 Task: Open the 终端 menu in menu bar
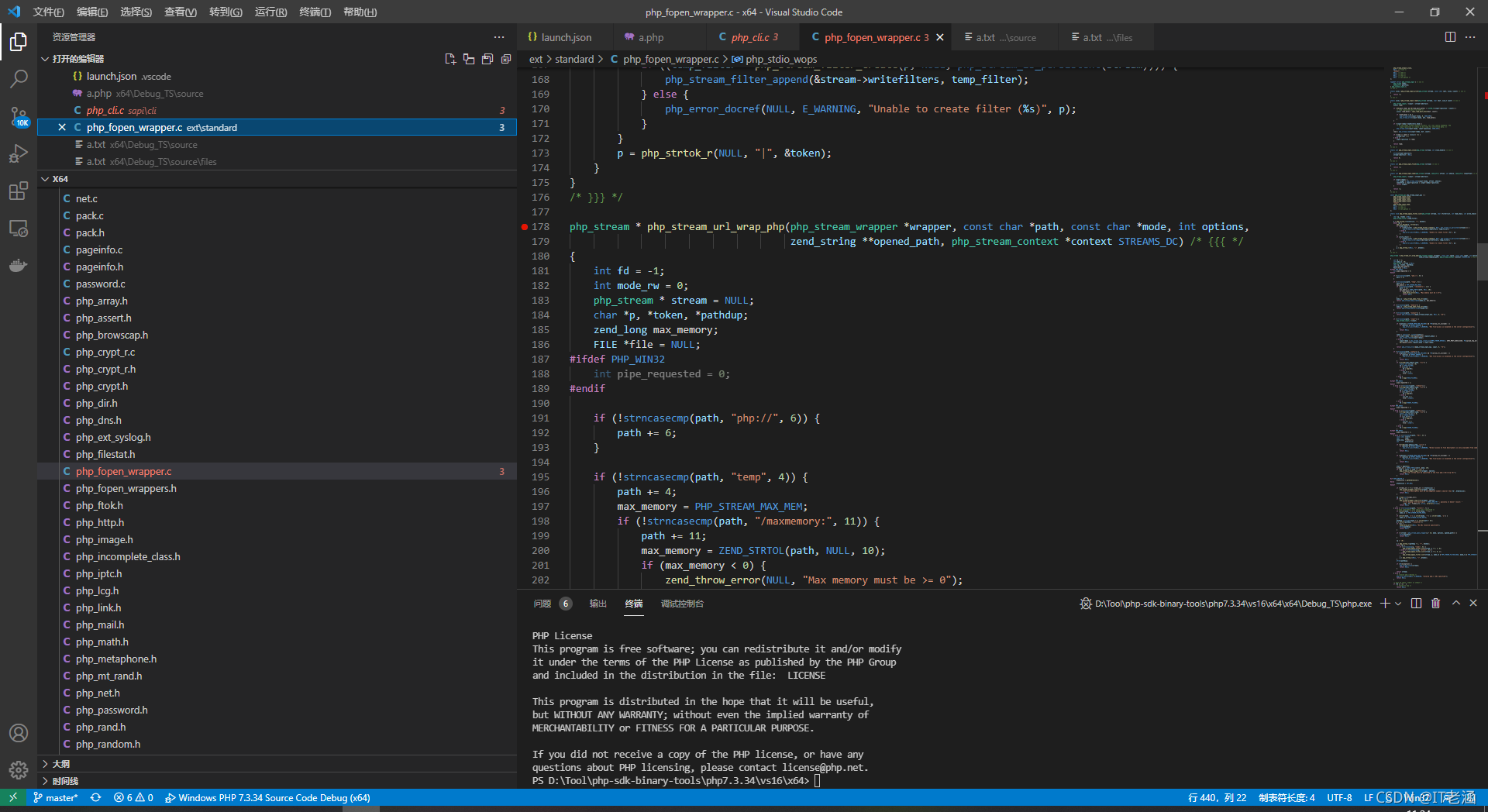click(x=315, y=12)
